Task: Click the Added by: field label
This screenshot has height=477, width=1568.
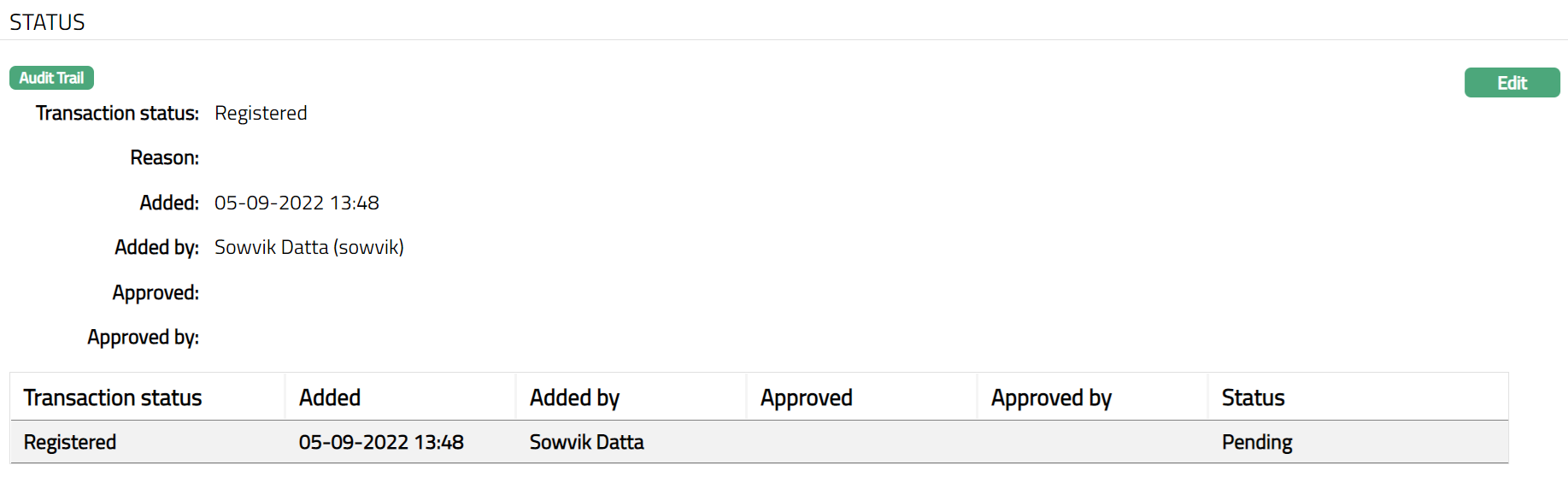Action: pos(156,247)
